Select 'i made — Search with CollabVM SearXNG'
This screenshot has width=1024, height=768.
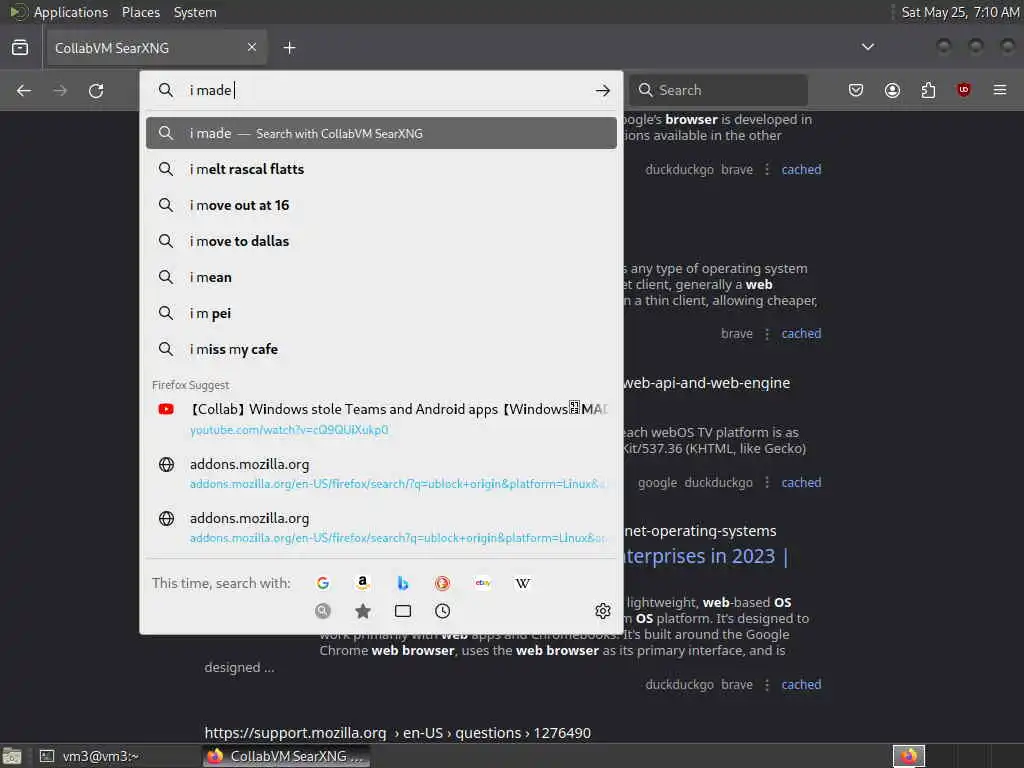tap(381, 133)
